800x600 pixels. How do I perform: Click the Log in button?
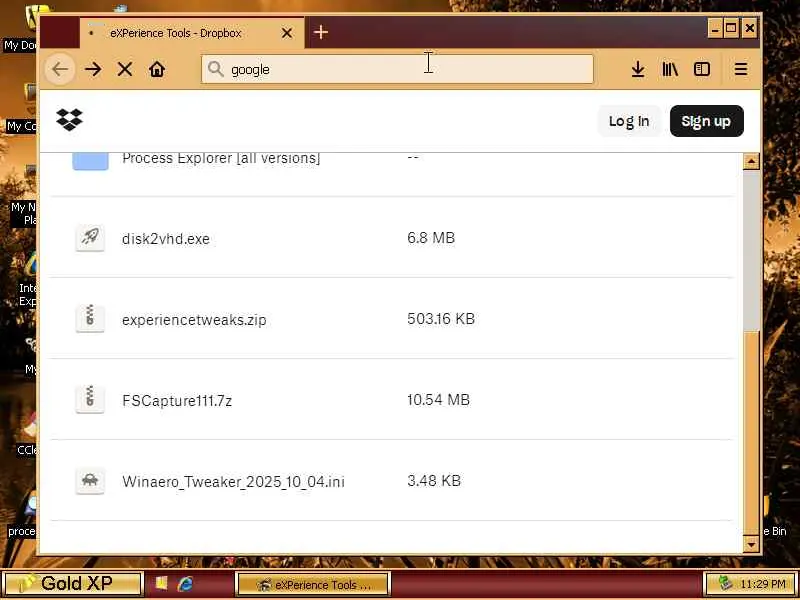[629, 121]
